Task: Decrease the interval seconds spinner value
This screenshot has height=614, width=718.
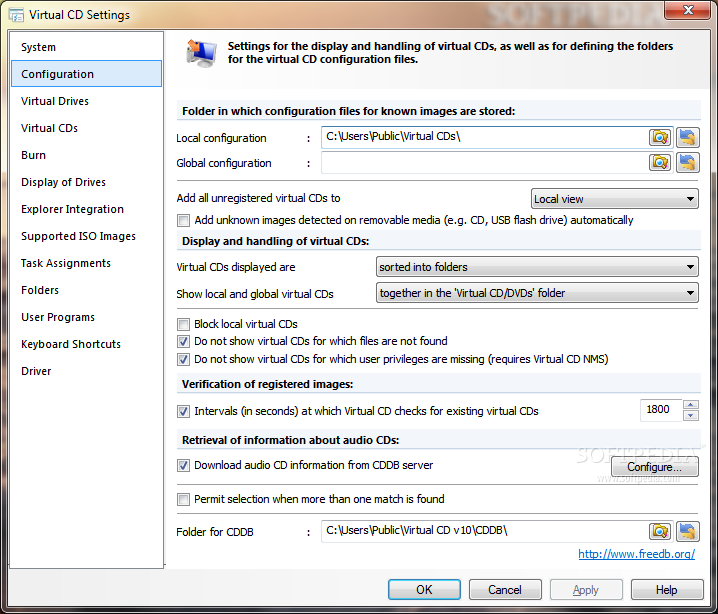Action: click(x=691, y=415)
